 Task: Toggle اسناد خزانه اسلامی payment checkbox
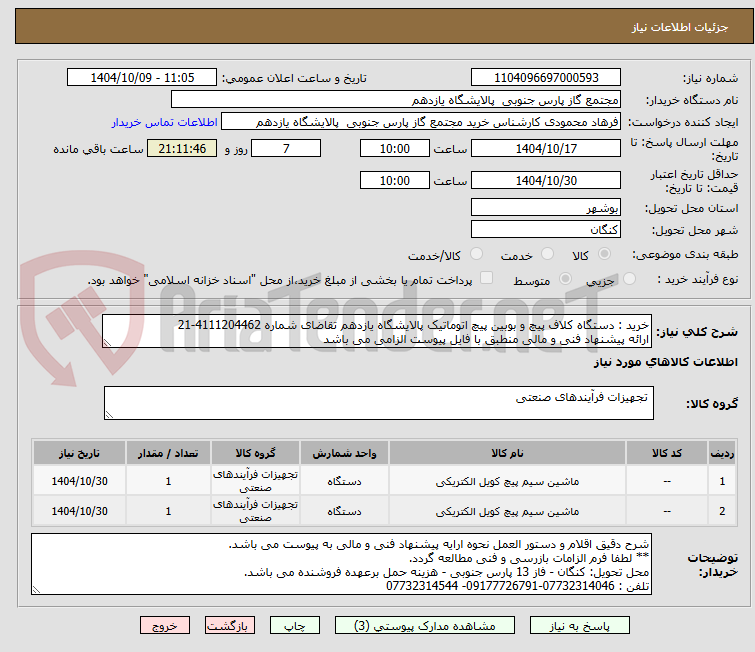487,278
